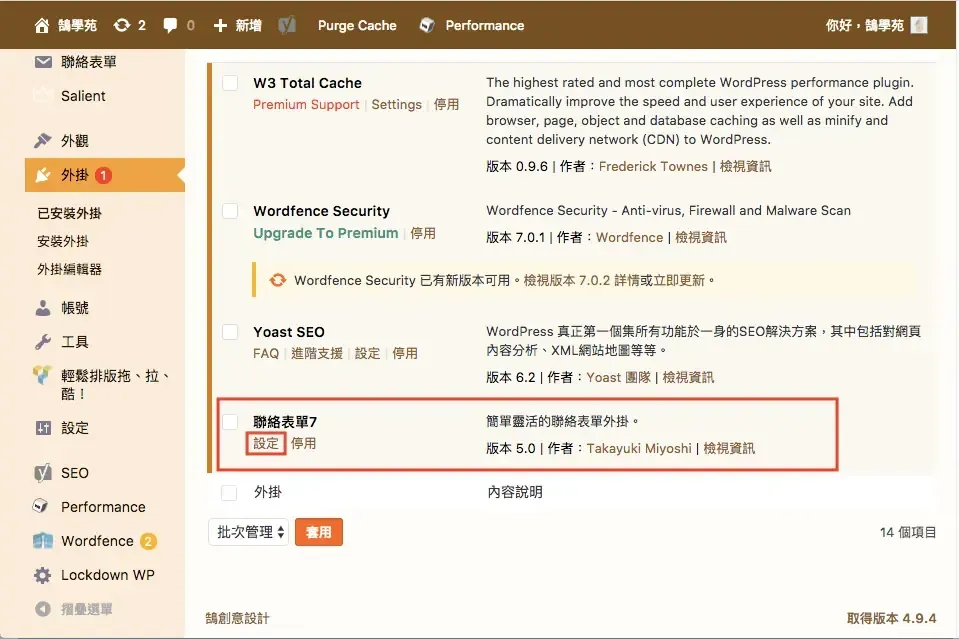Open 已安裝外掛 submenu item
Screen dimensions: 959x639
[69, 213]
